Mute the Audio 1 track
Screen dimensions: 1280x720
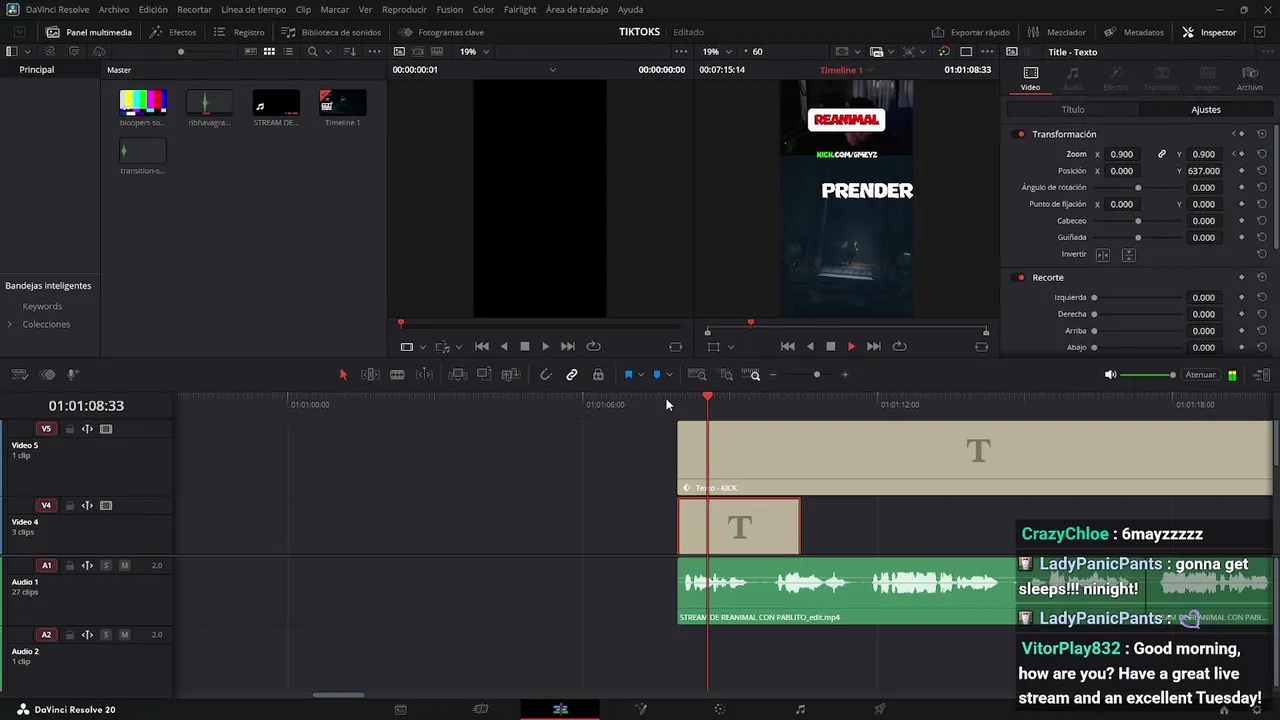124,566
